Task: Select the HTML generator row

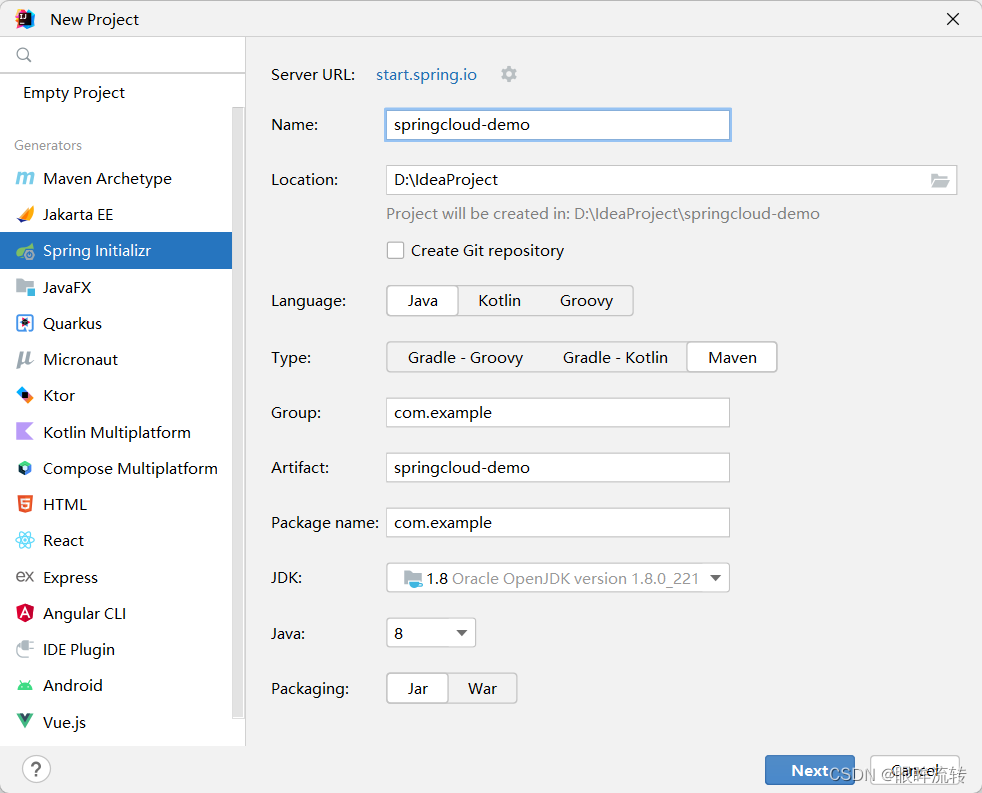Action: (116, 504)
